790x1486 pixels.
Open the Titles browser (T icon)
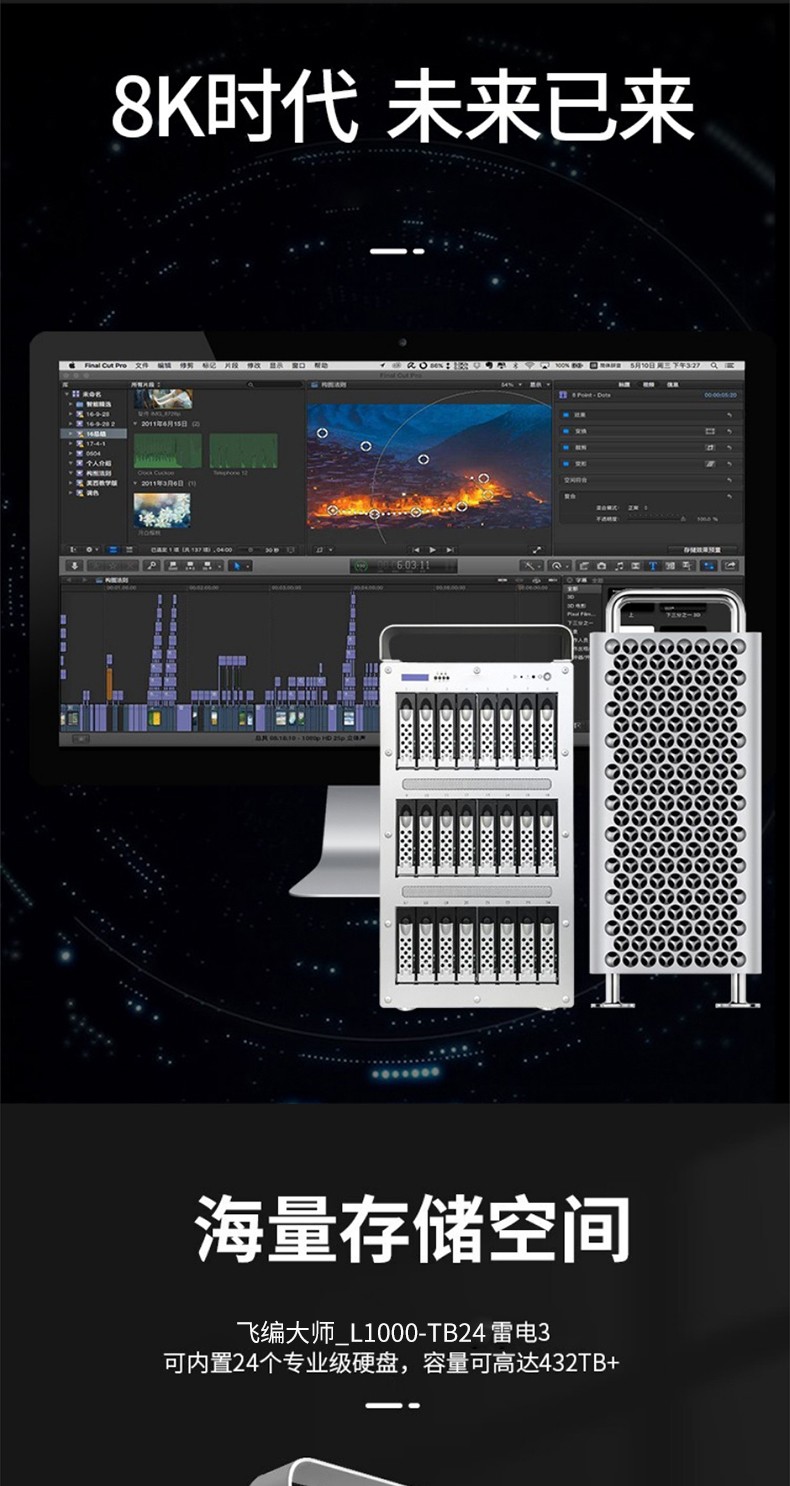click(x=653, y=566)
